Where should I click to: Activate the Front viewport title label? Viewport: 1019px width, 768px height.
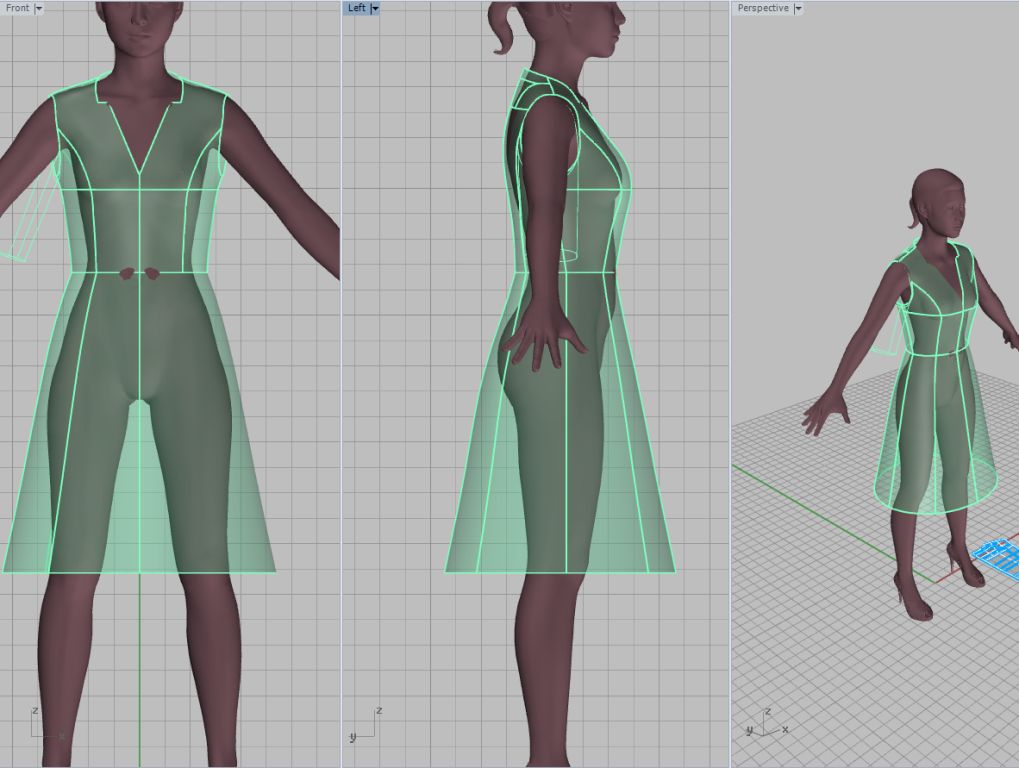18,8
